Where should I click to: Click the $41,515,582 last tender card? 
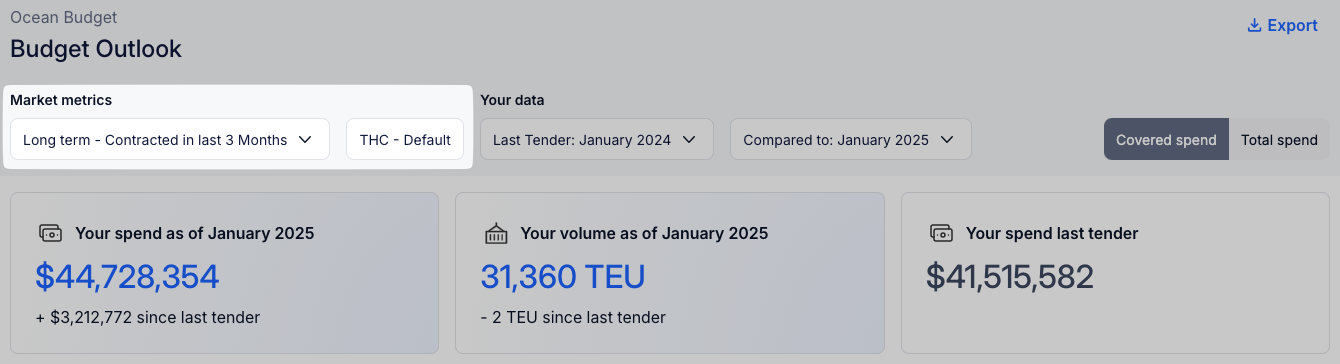coord(1116,273)
